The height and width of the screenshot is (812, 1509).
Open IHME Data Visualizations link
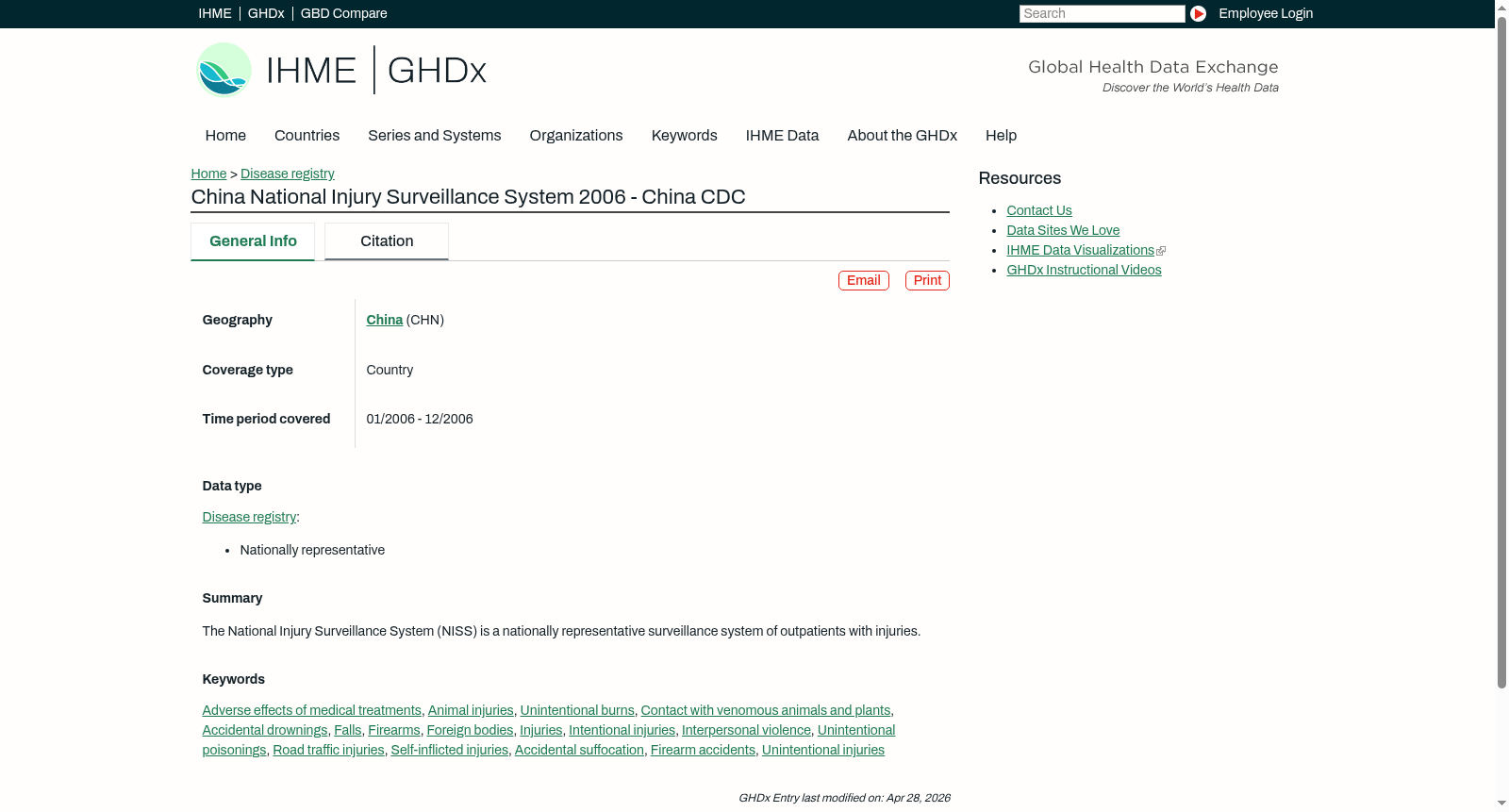click(1080, 250)
